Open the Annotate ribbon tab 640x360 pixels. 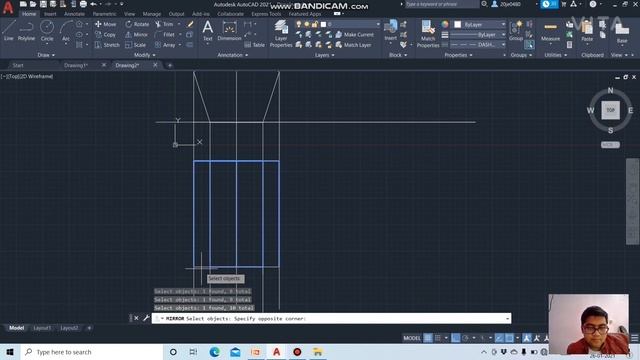tap(74, 14)
